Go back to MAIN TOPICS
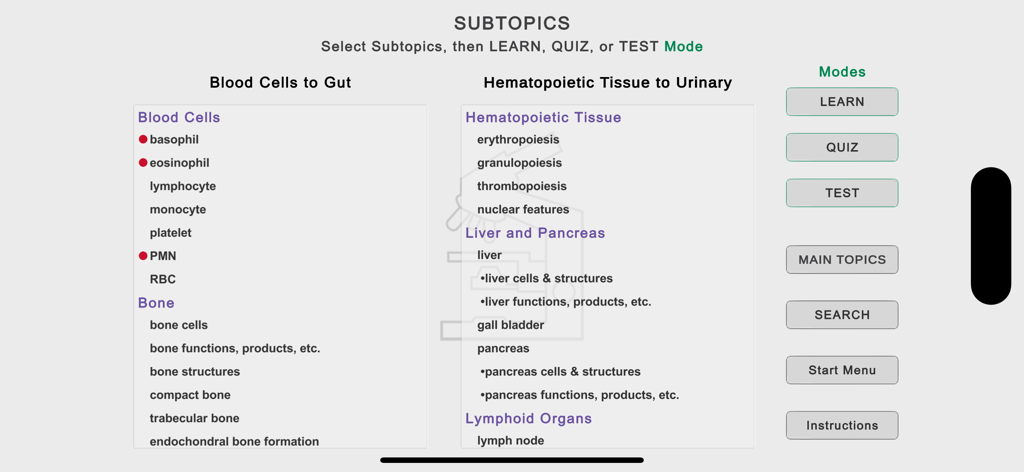 (842, 260)
